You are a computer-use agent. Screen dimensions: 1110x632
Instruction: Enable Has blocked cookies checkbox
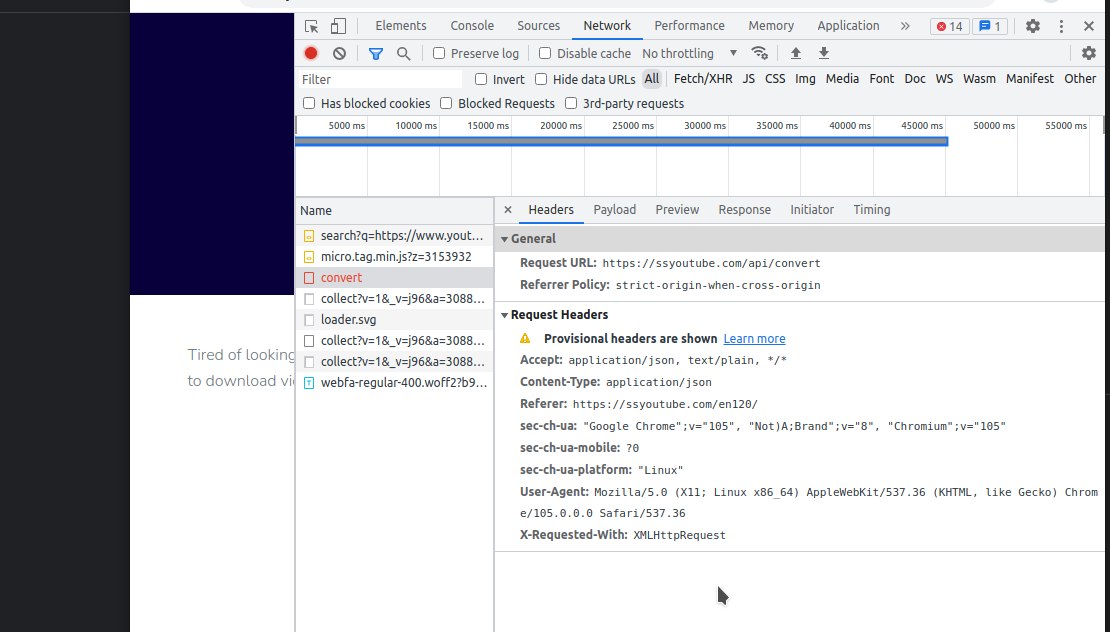point(309,103)
